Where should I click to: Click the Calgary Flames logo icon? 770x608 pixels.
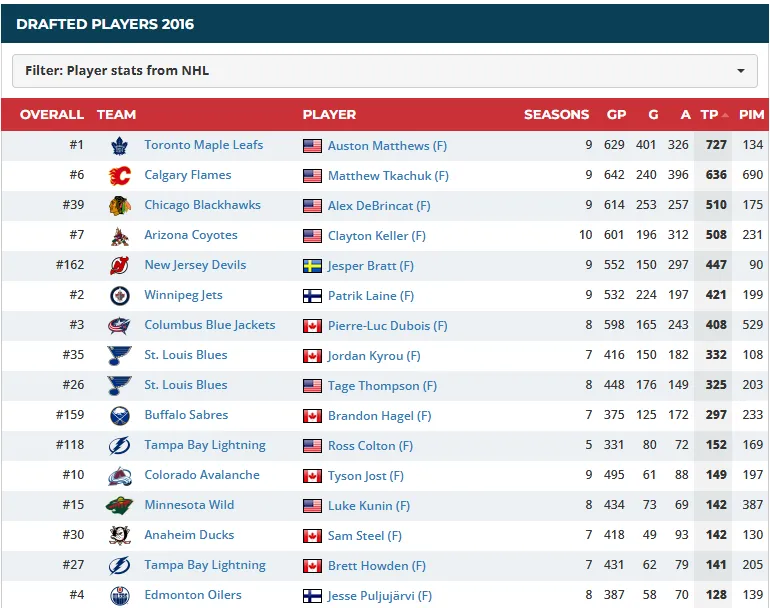120,176
